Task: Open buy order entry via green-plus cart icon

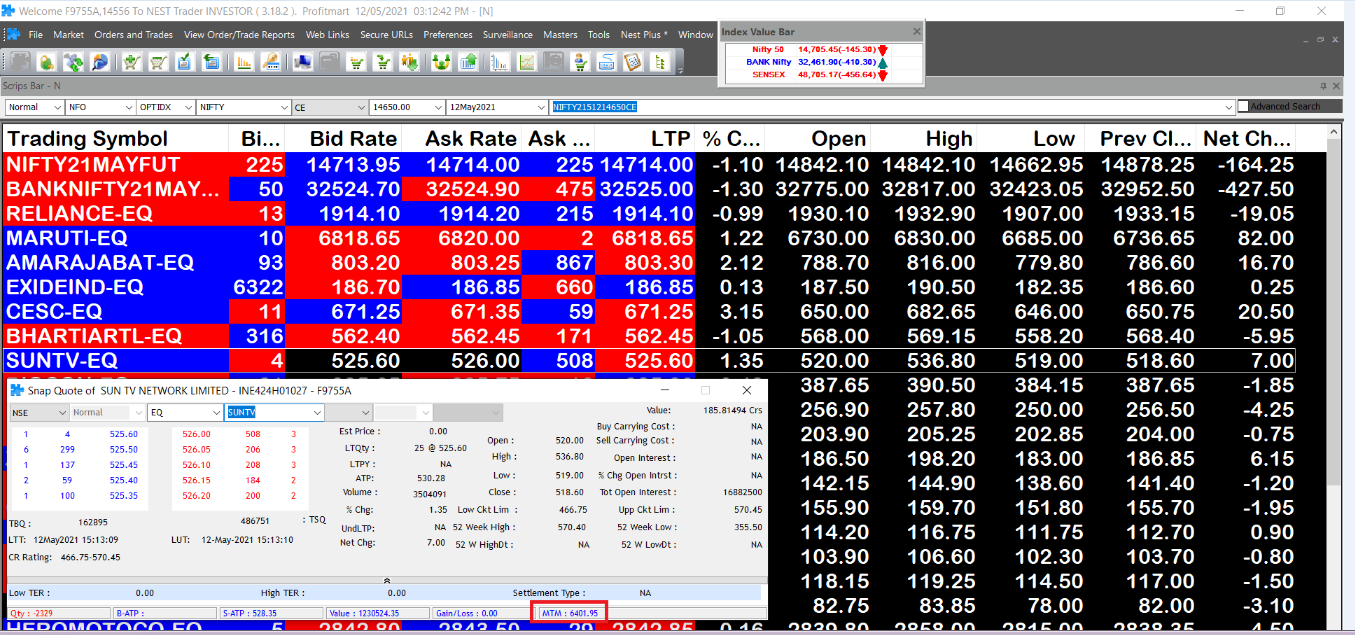Action: click(x=131, y=62)
